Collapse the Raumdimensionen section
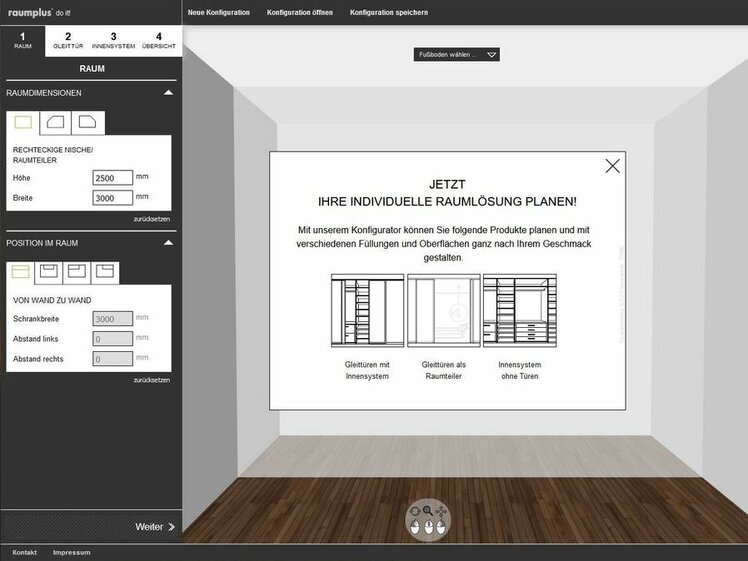This screenshot has height=561, width=748. pyautogui.click(x=168, y=93)
